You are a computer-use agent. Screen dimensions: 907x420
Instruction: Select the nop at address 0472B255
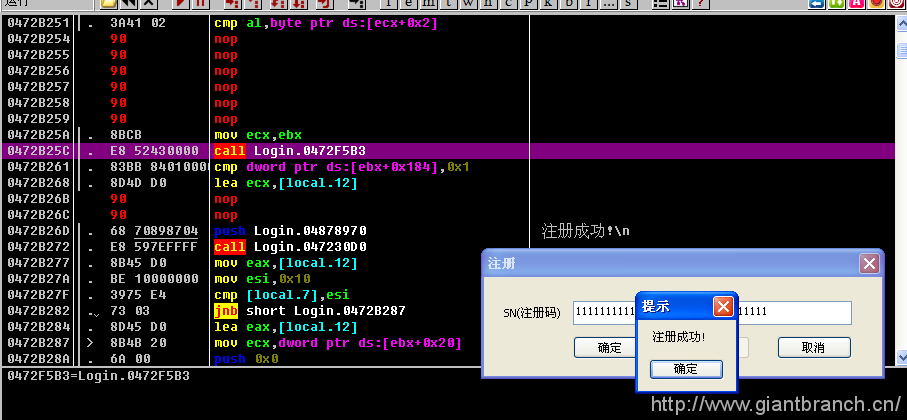point(226,56)
